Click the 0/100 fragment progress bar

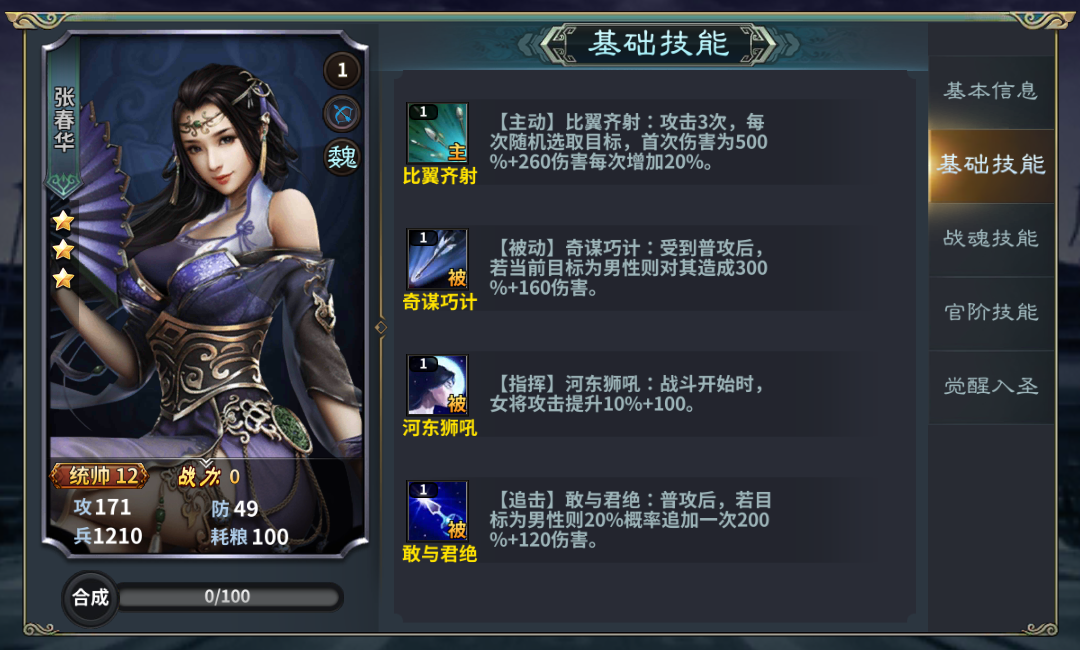pos(229,596)
